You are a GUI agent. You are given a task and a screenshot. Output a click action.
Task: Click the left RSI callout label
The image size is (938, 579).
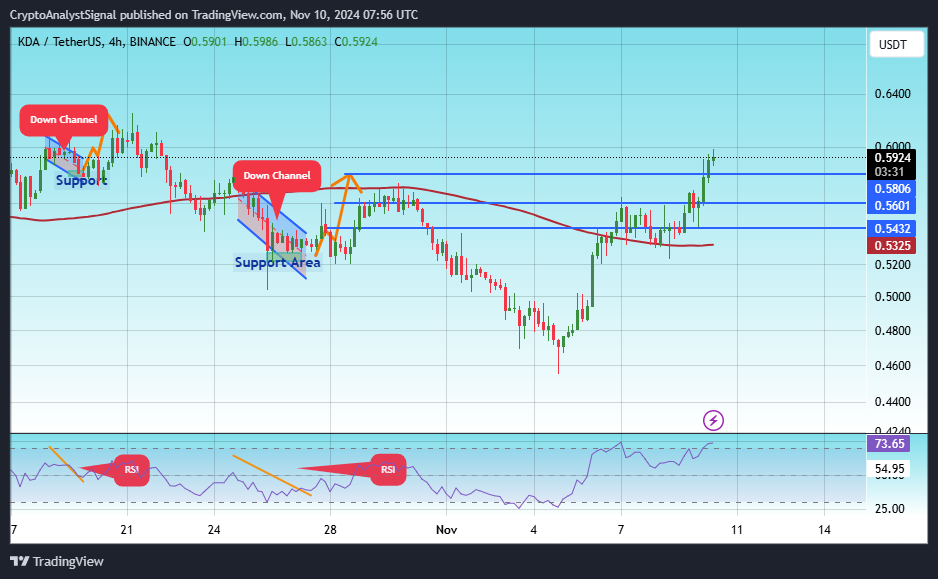(x=132, y=470)
